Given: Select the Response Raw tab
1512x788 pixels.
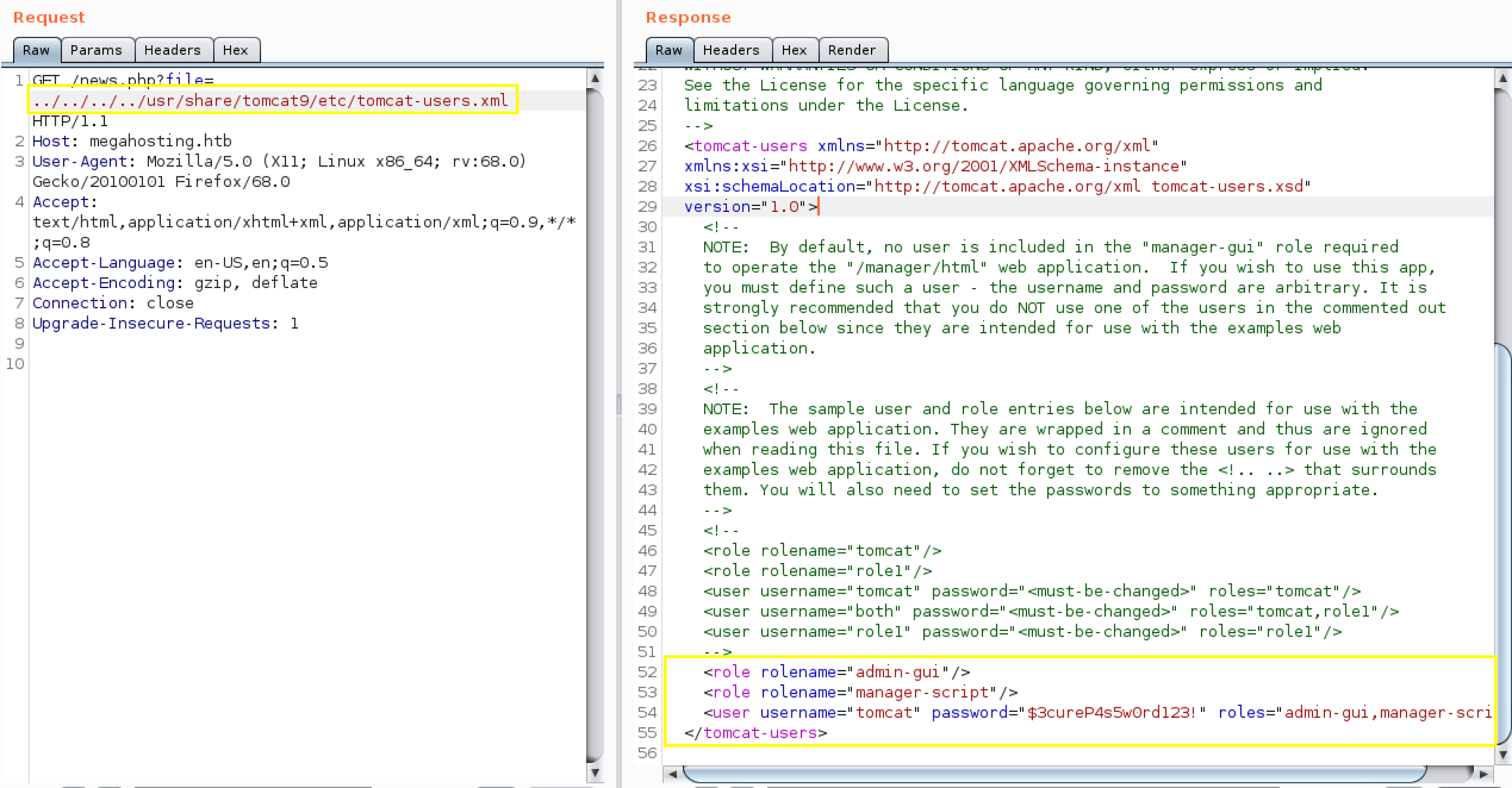Looking at the screenshot, I should 669,50.
